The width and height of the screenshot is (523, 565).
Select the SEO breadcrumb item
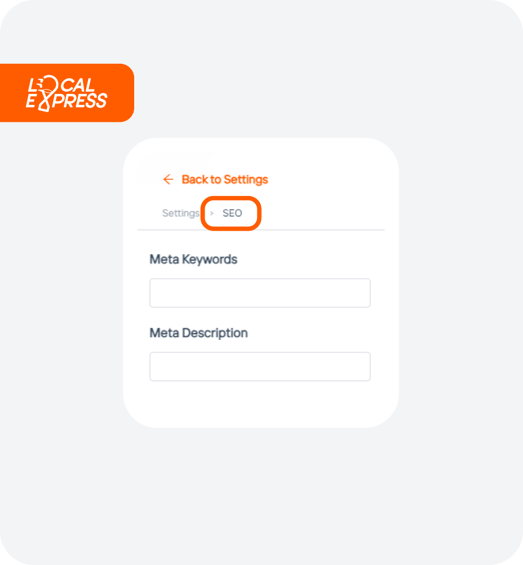pos(232,213)
